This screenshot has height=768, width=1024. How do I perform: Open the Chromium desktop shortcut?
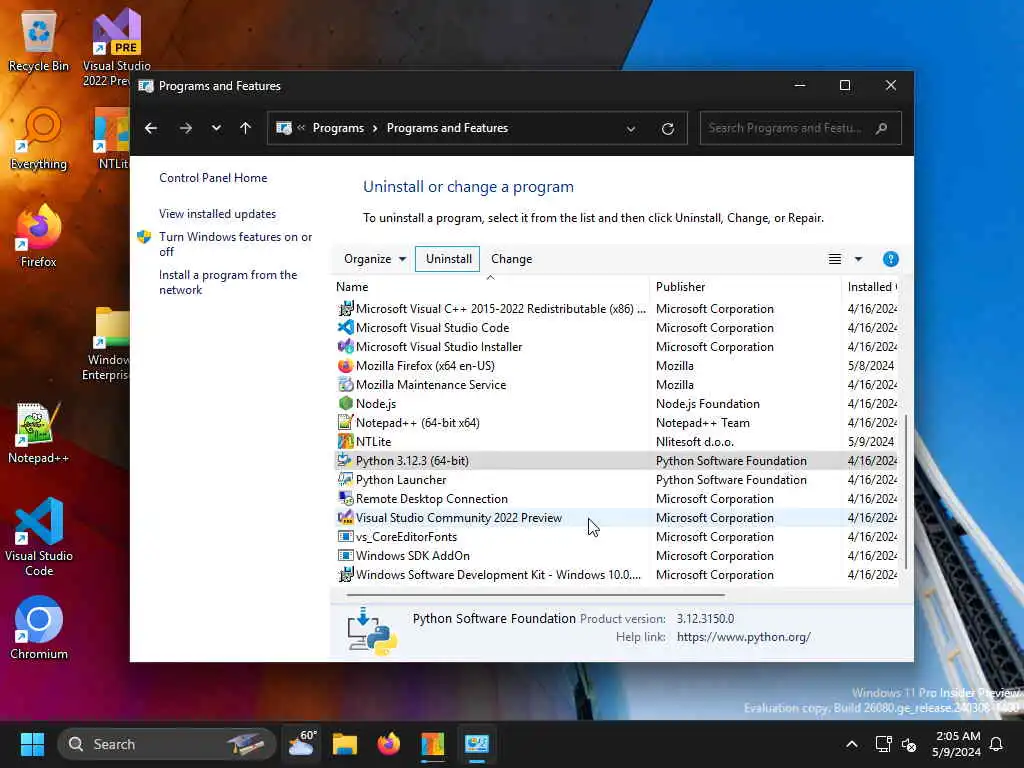pos(39,628)
